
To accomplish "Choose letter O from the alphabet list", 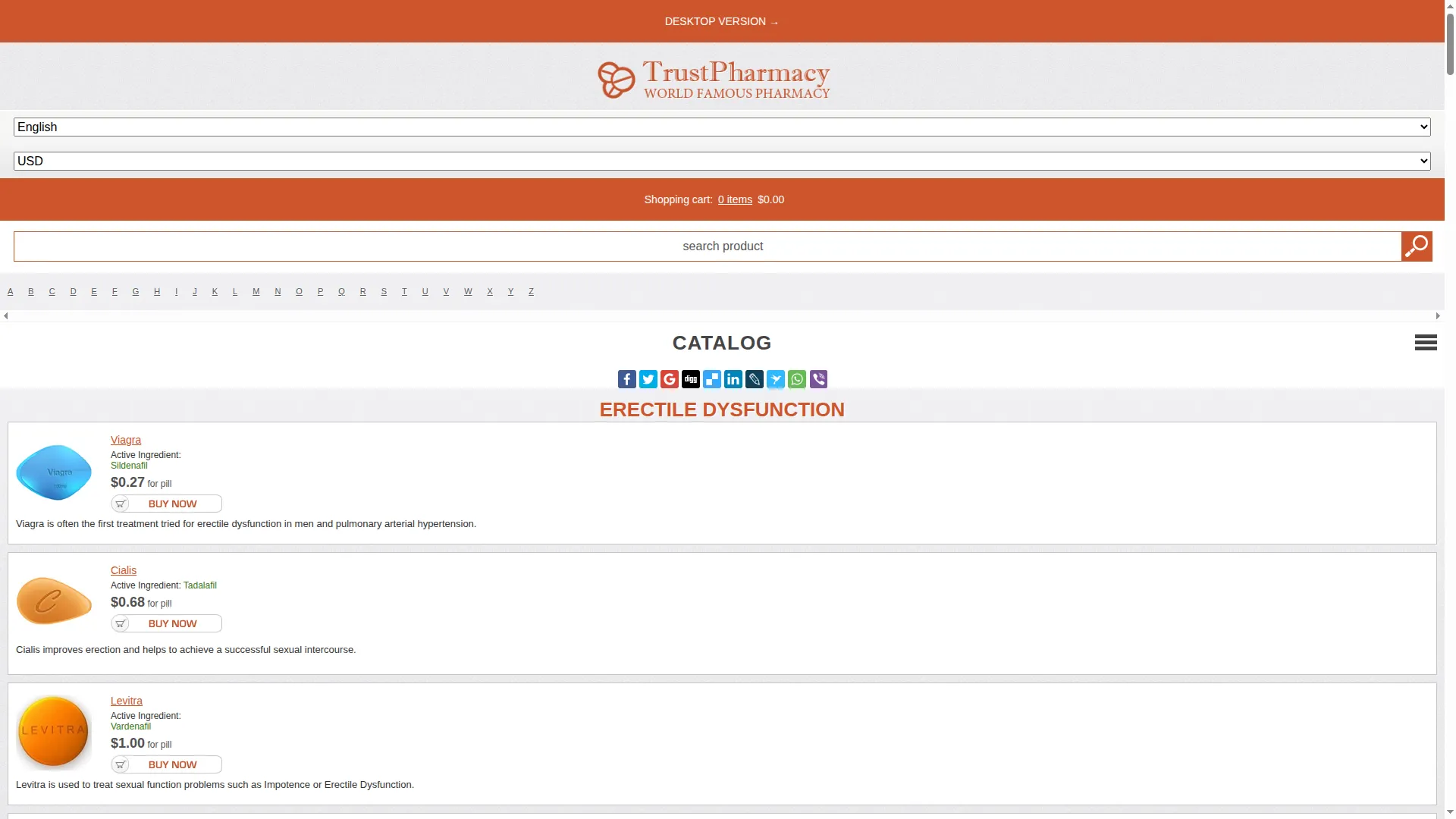I will [x=300, y=291].
